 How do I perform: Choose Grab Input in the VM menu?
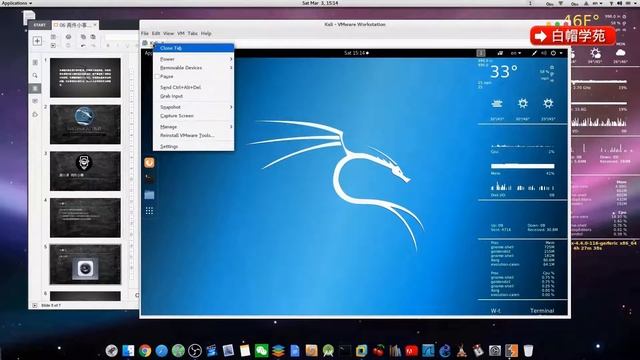[193, 96]
